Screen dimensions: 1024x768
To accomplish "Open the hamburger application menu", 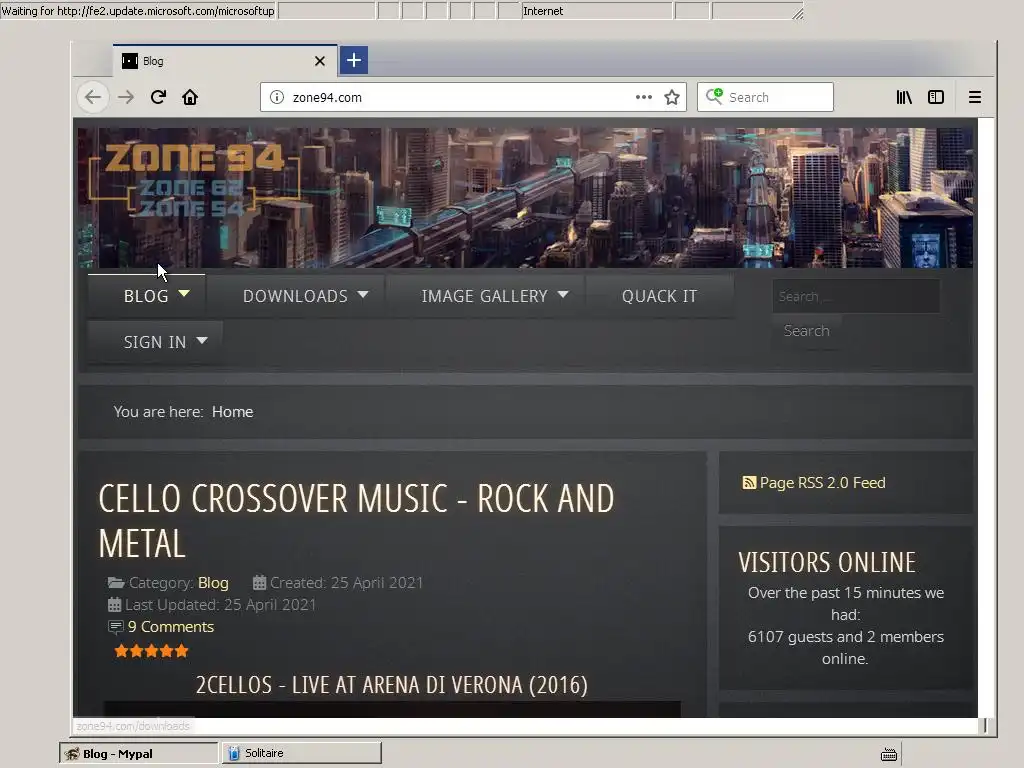I will pos(975,97).
